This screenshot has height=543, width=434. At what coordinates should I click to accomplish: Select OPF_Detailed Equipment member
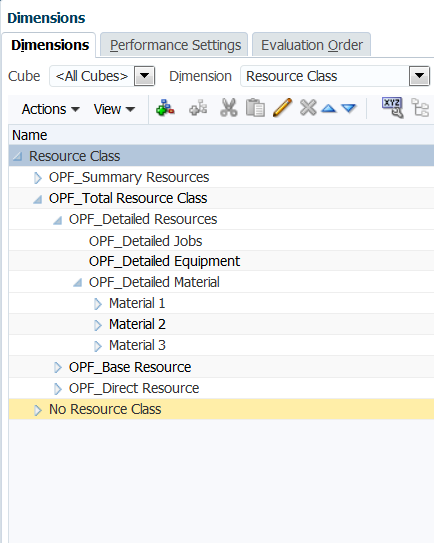click(x=164, y=261)
